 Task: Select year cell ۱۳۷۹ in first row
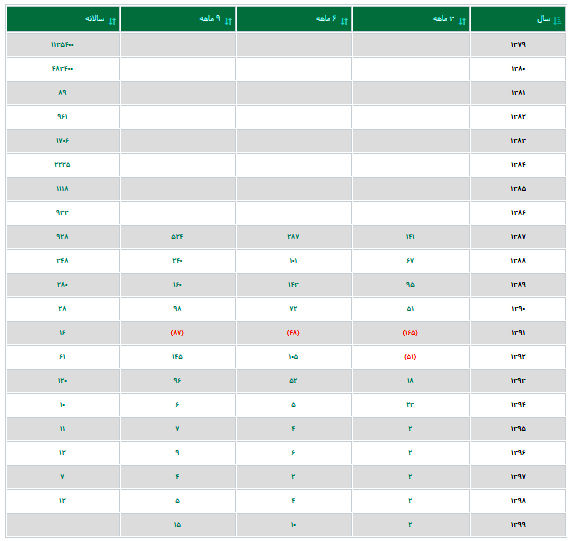tap(518, 44)
